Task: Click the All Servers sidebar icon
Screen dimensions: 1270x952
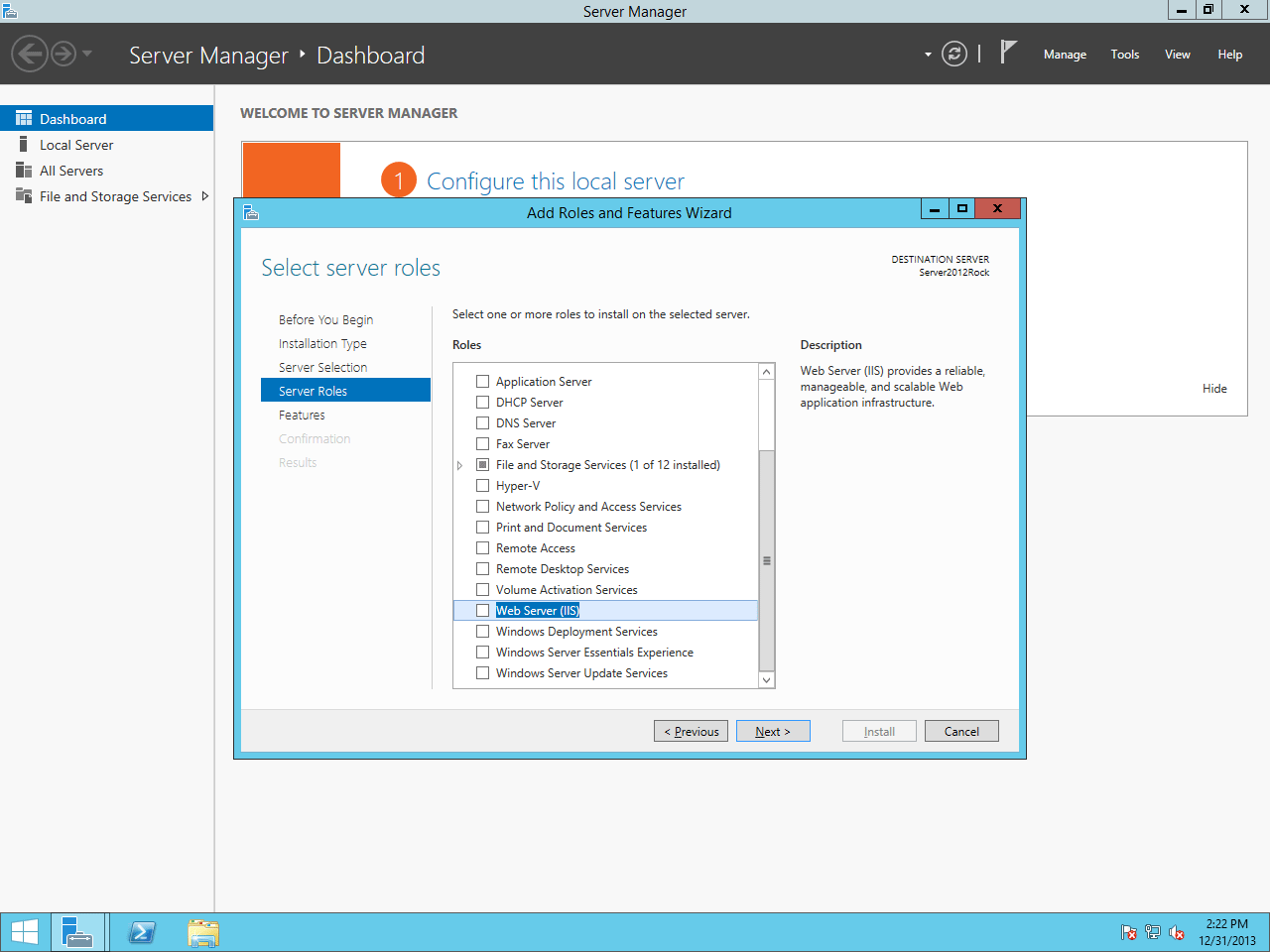Action: 24,171
